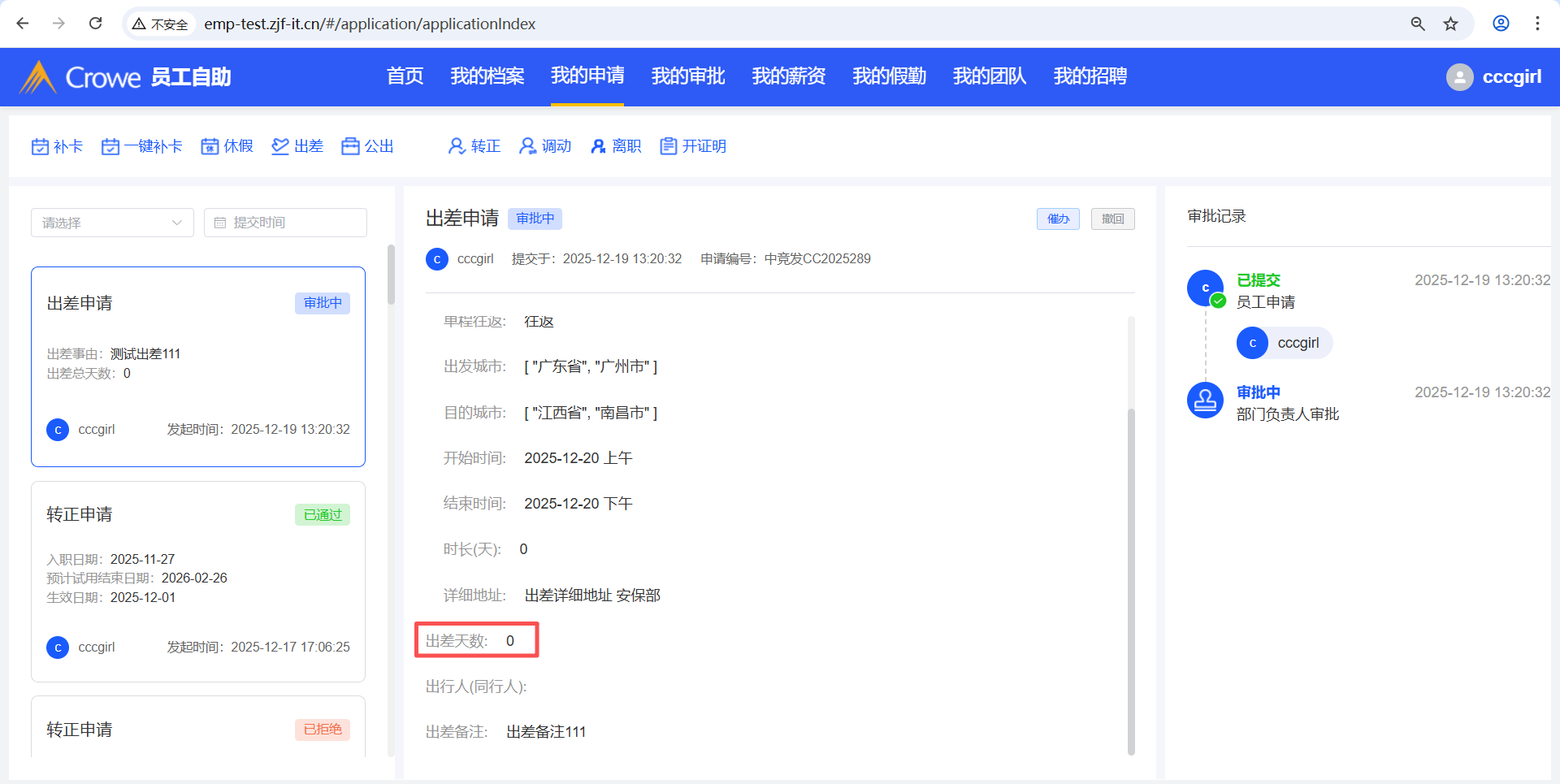Open the browser zoom magnifier icon
The image size is (1560, 784).
click(1418, 24)
